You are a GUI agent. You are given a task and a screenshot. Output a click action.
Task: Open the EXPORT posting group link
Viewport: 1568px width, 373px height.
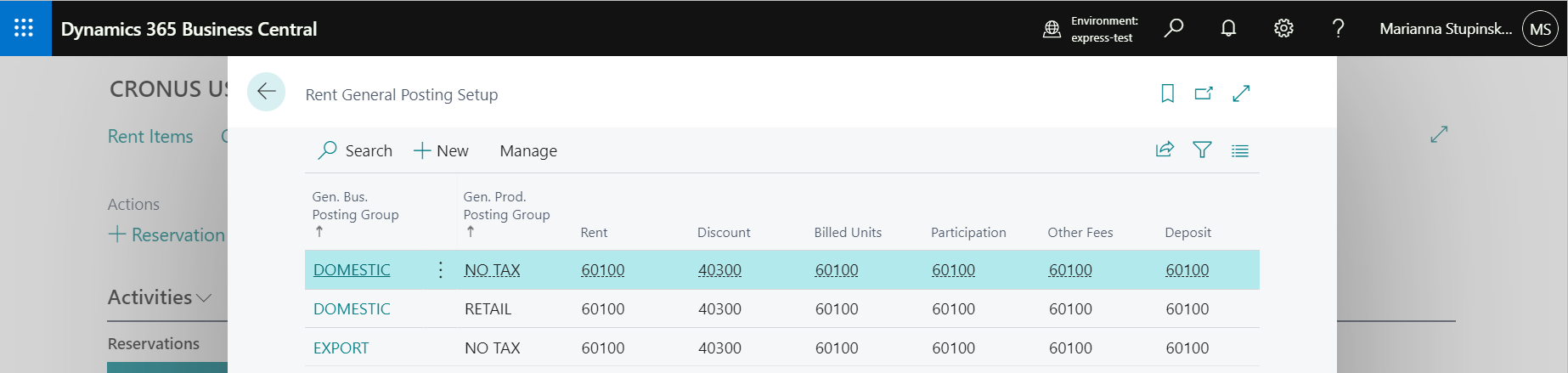point(341,348)
